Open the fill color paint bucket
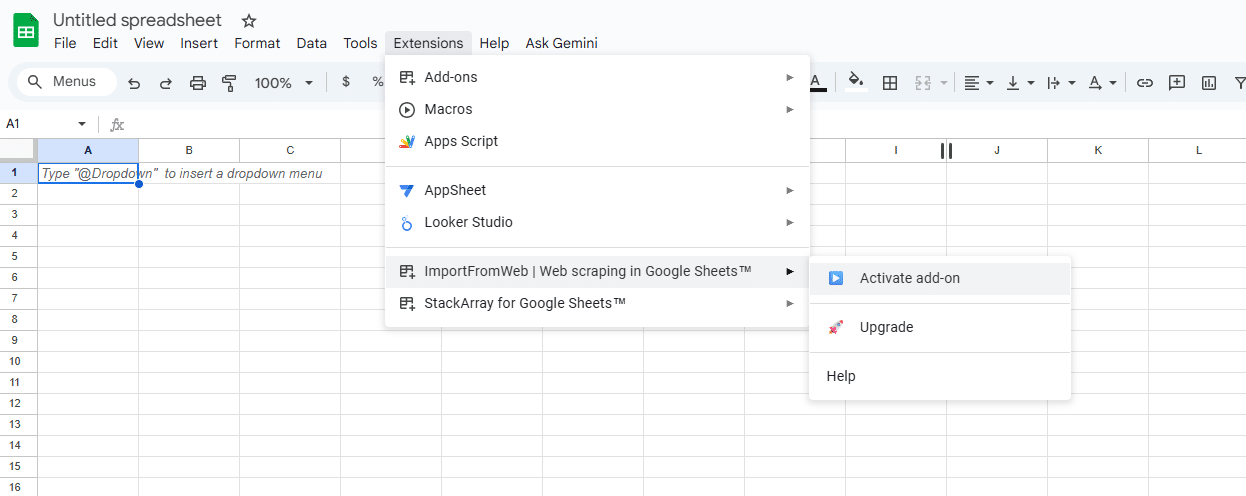1246x496 pixels. (855, 81)
